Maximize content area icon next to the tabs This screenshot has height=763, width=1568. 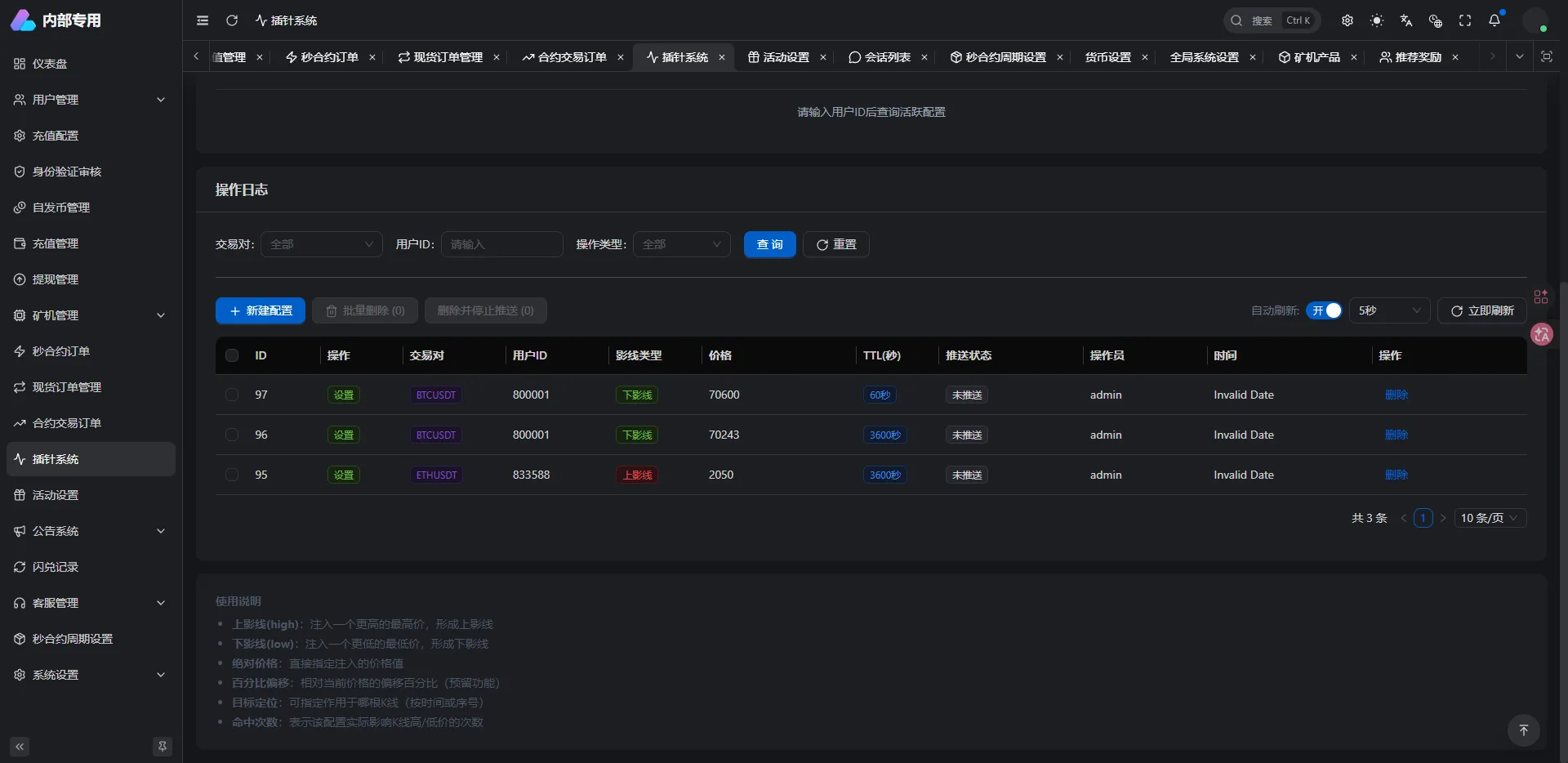[1547, 56]
